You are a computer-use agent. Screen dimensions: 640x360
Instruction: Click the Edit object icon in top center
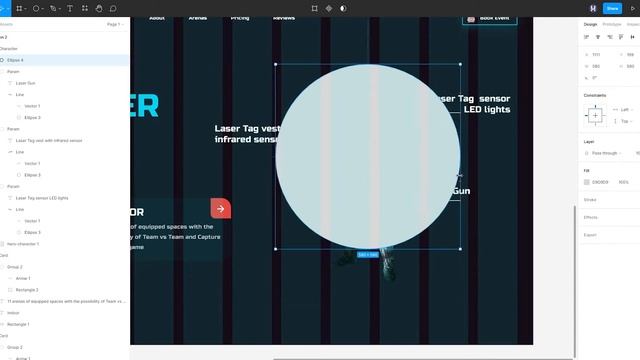(x=314, y=8)
